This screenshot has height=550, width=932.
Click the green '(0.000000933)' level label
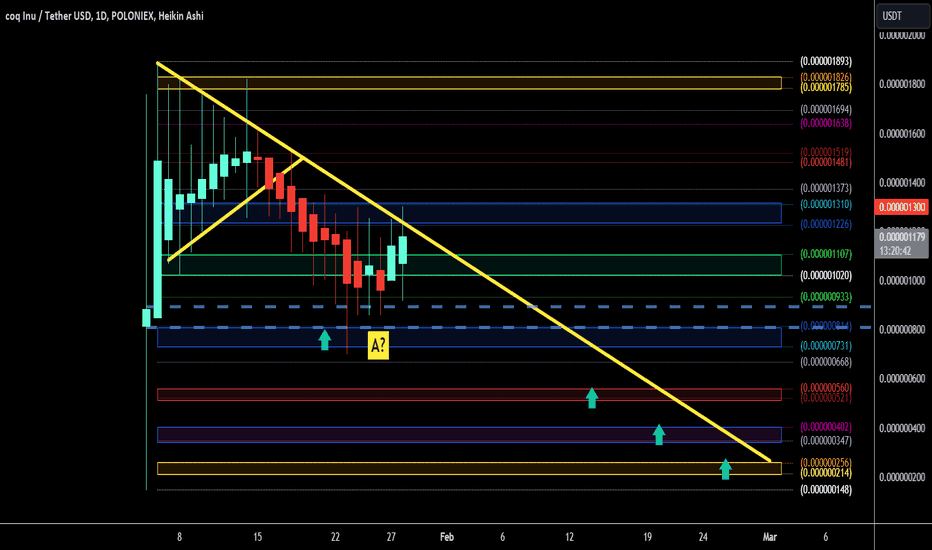click(x=826, y=297)
